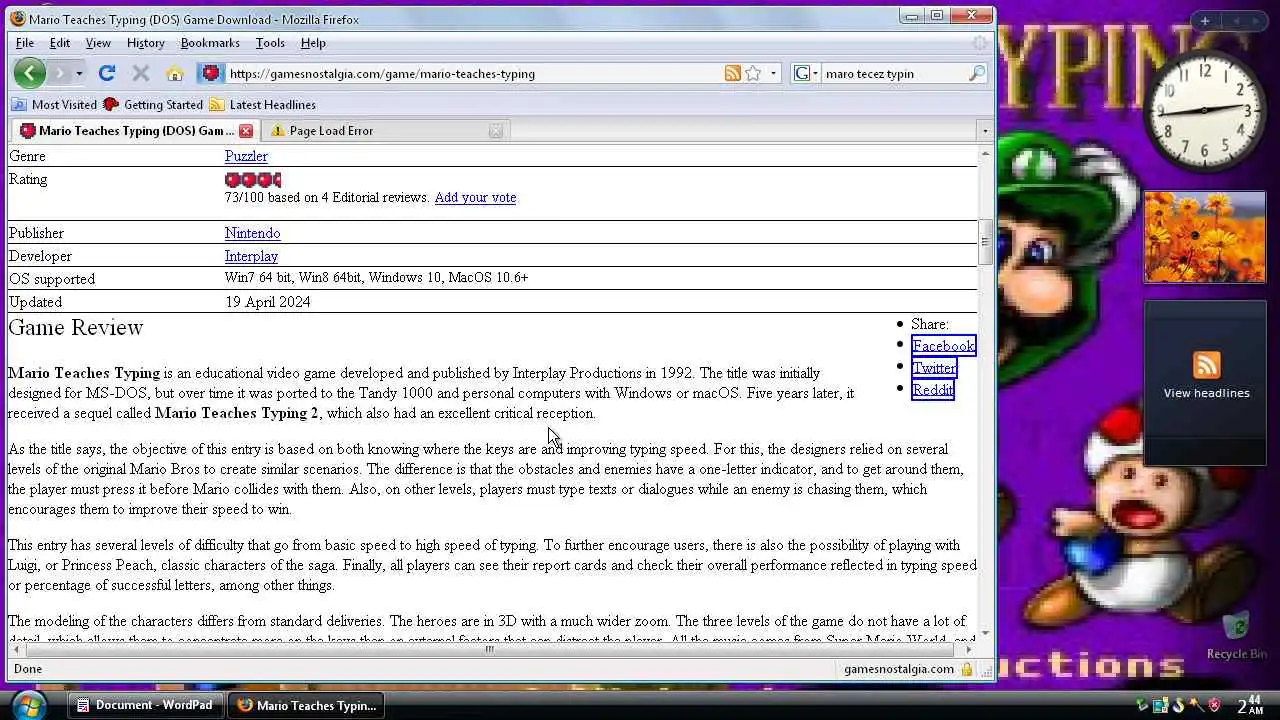1280x720 pixels.
Task: Click the Forward navigation arrow
Action: (60, 73)
